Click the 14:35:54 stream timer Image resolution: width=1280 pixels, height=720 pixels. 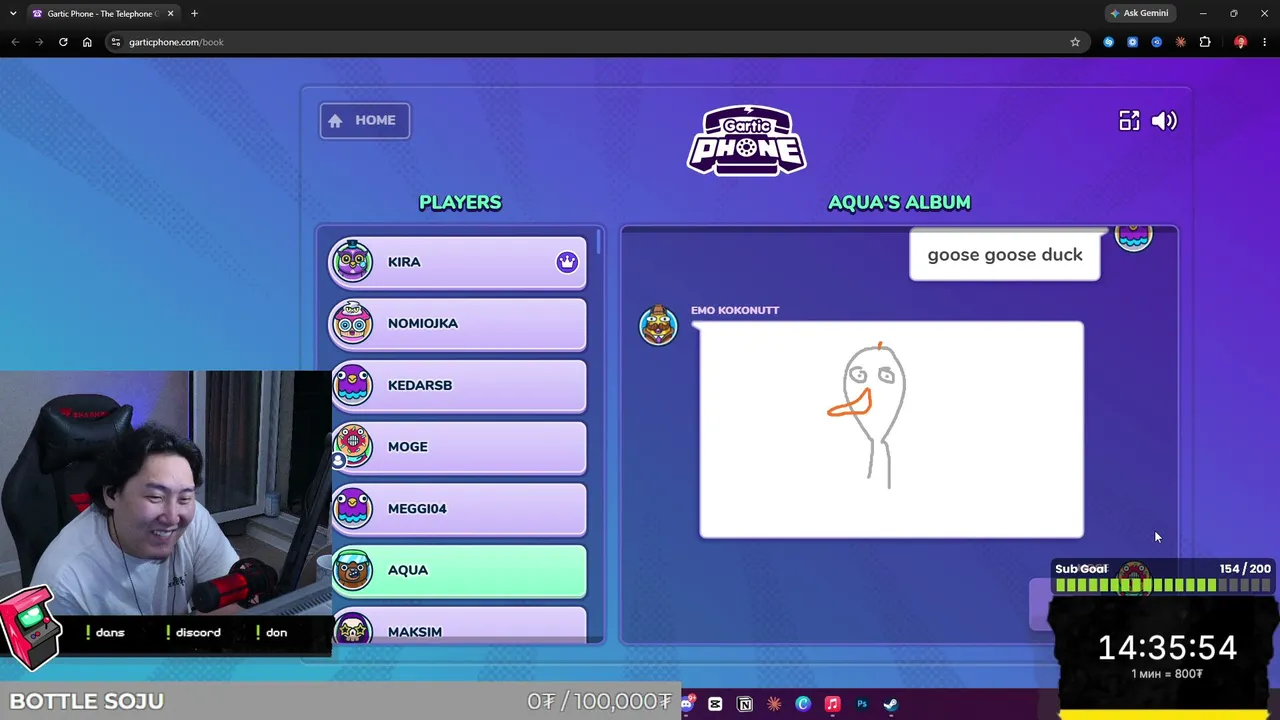[1167, 648]
